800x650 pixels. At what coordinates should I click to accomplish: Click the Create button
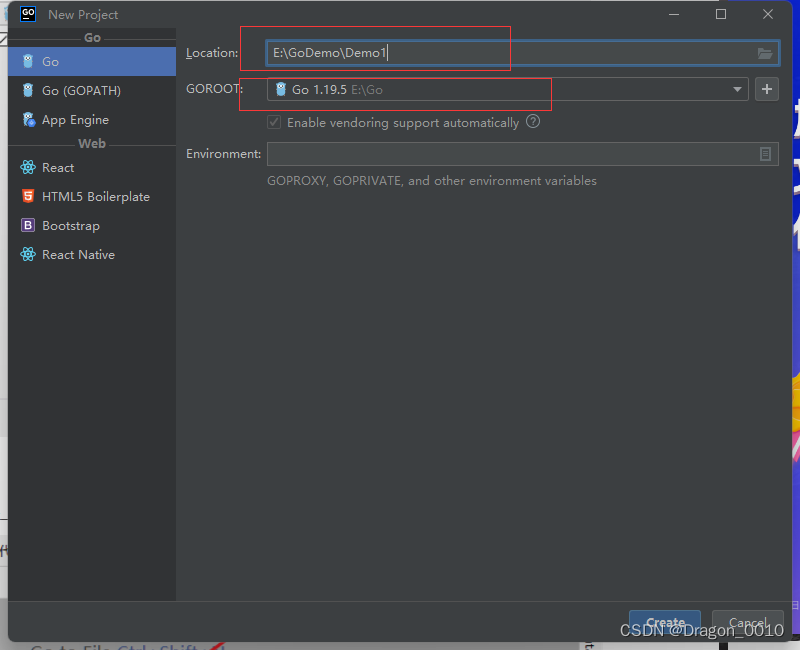[665, 622]
